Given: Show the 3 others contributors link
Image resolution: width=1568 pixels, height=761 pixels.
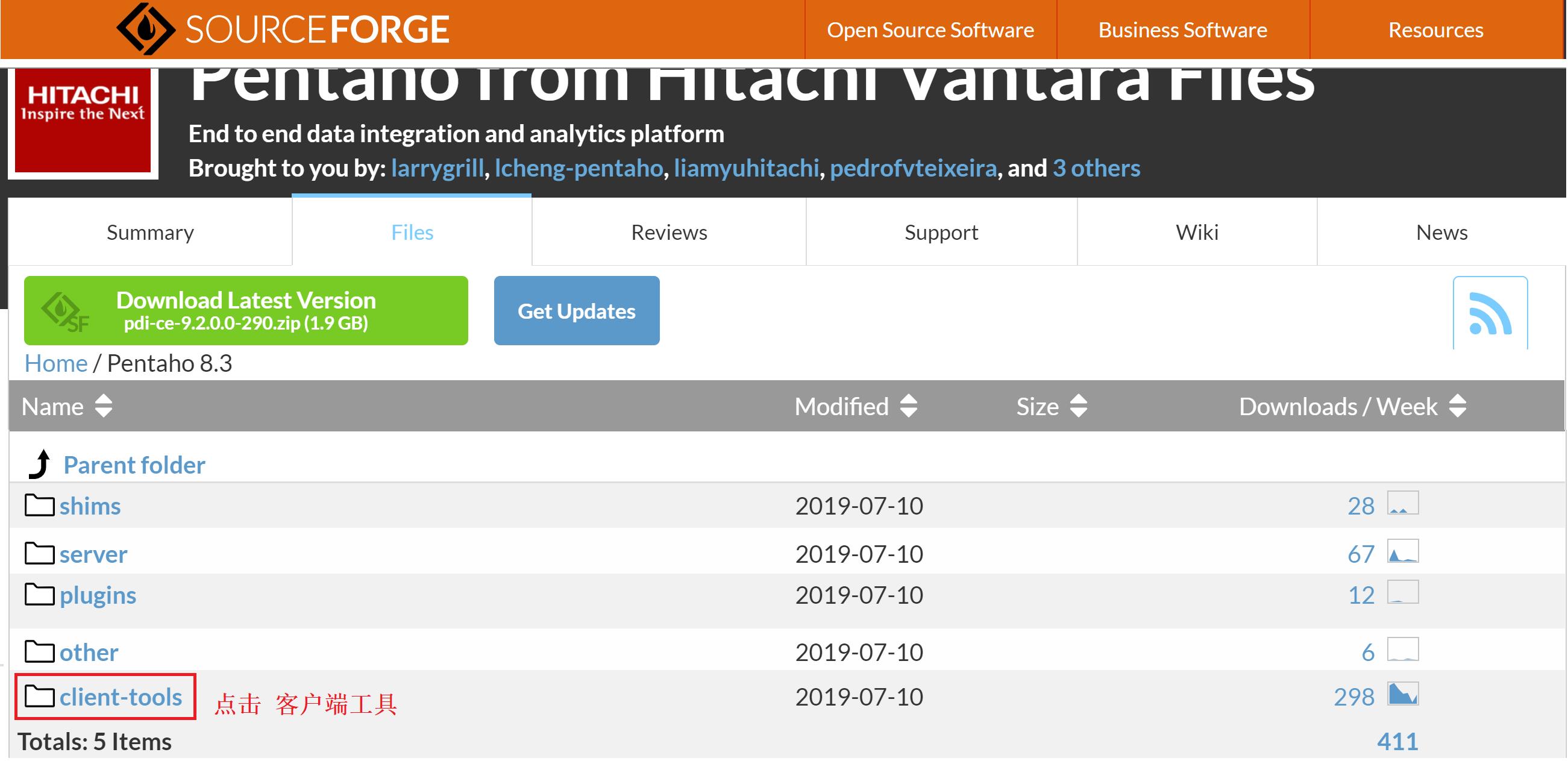Looking at the screenshot, I should [1096, 168].
